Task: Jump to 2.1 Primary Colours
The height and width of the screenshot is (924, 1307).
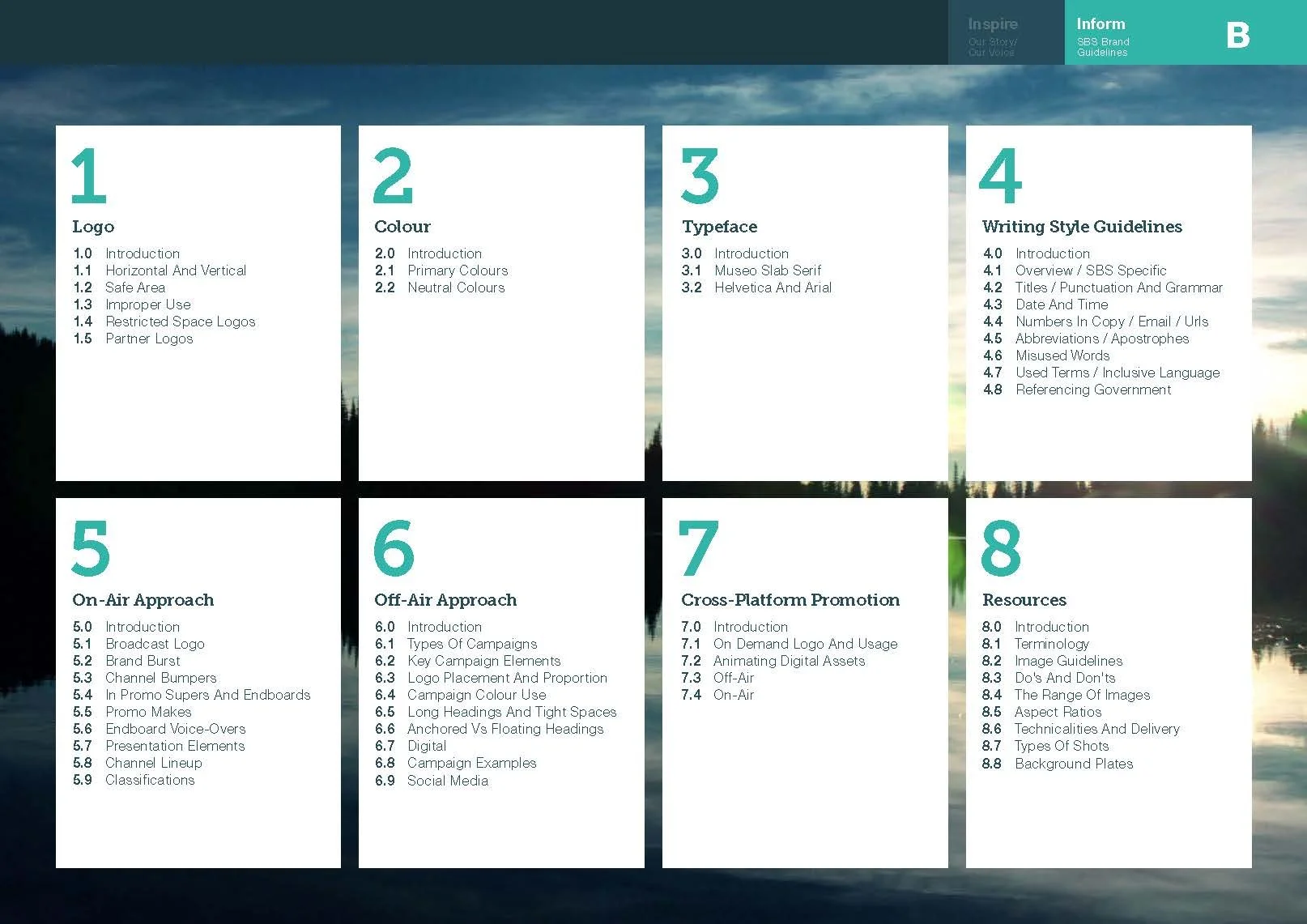Action: click(441, 270)
